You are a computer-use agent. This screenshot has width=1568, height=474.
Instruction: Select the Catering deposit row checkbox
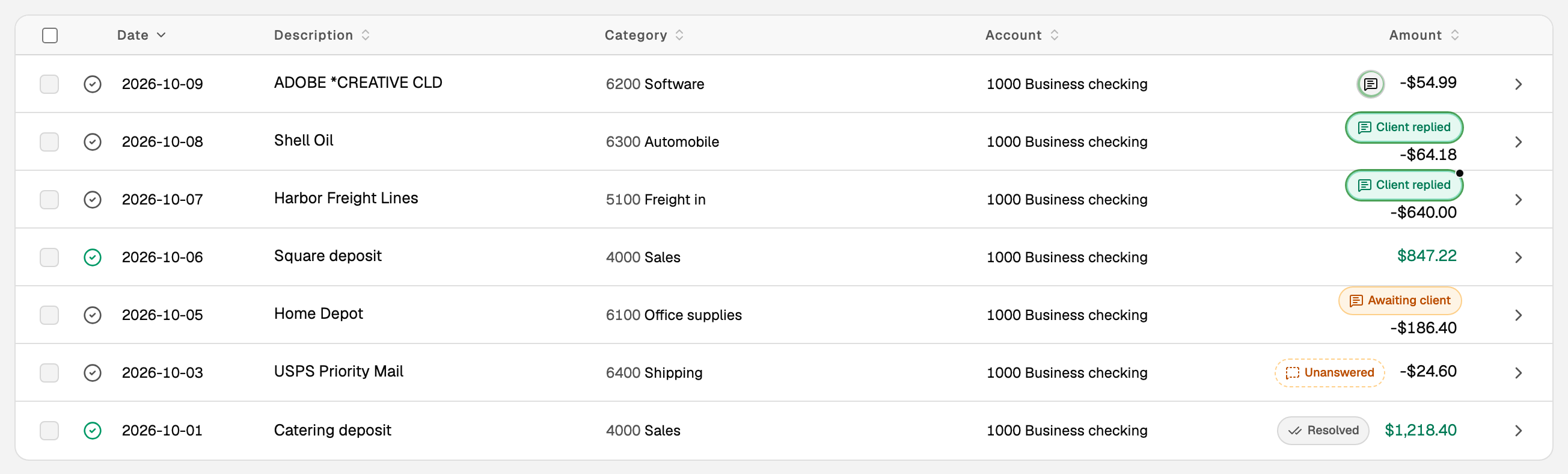(x=49, y=431)
